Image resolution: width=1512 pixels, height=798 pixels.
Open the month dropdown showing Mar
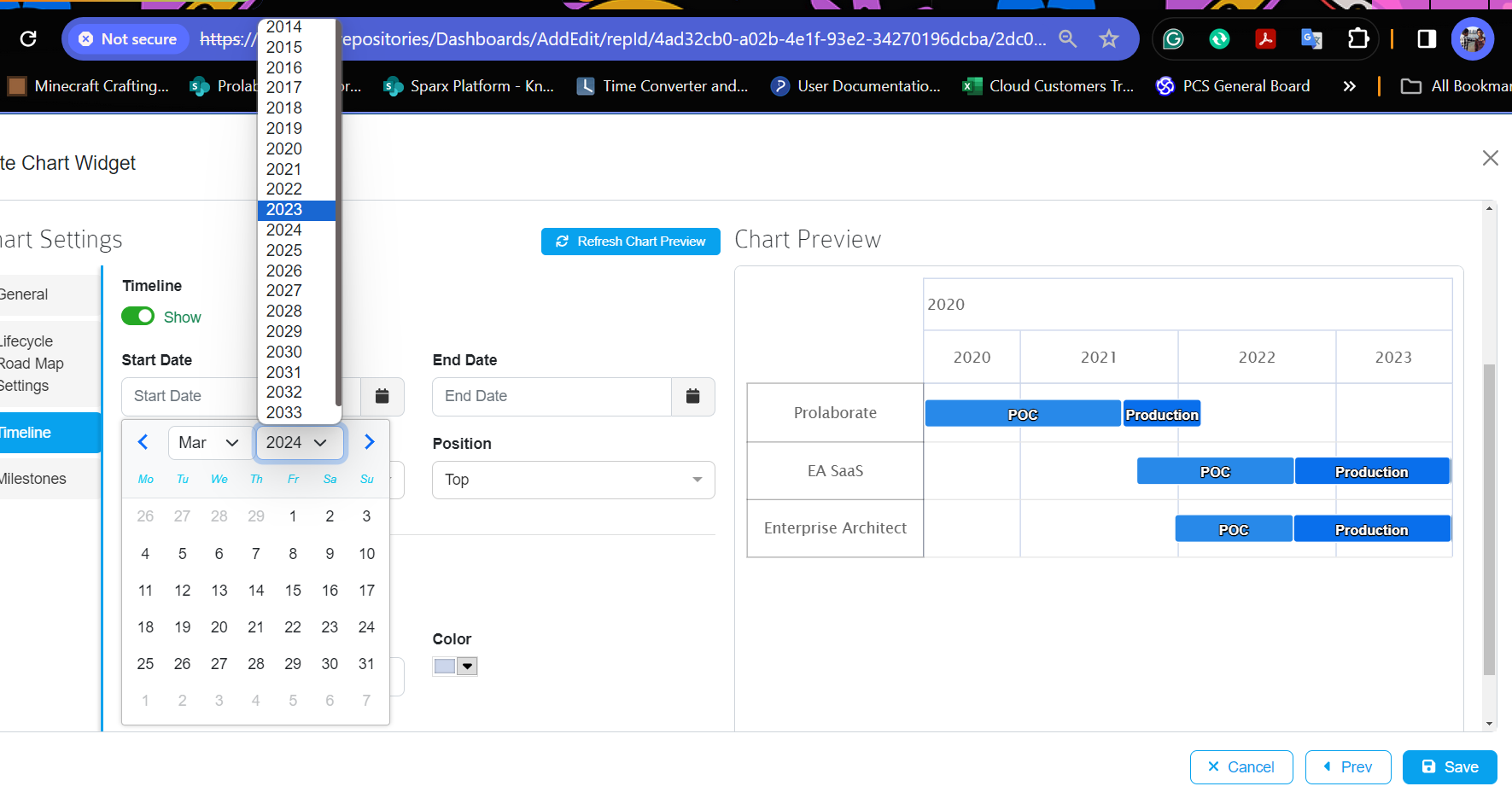coord(208,443)
